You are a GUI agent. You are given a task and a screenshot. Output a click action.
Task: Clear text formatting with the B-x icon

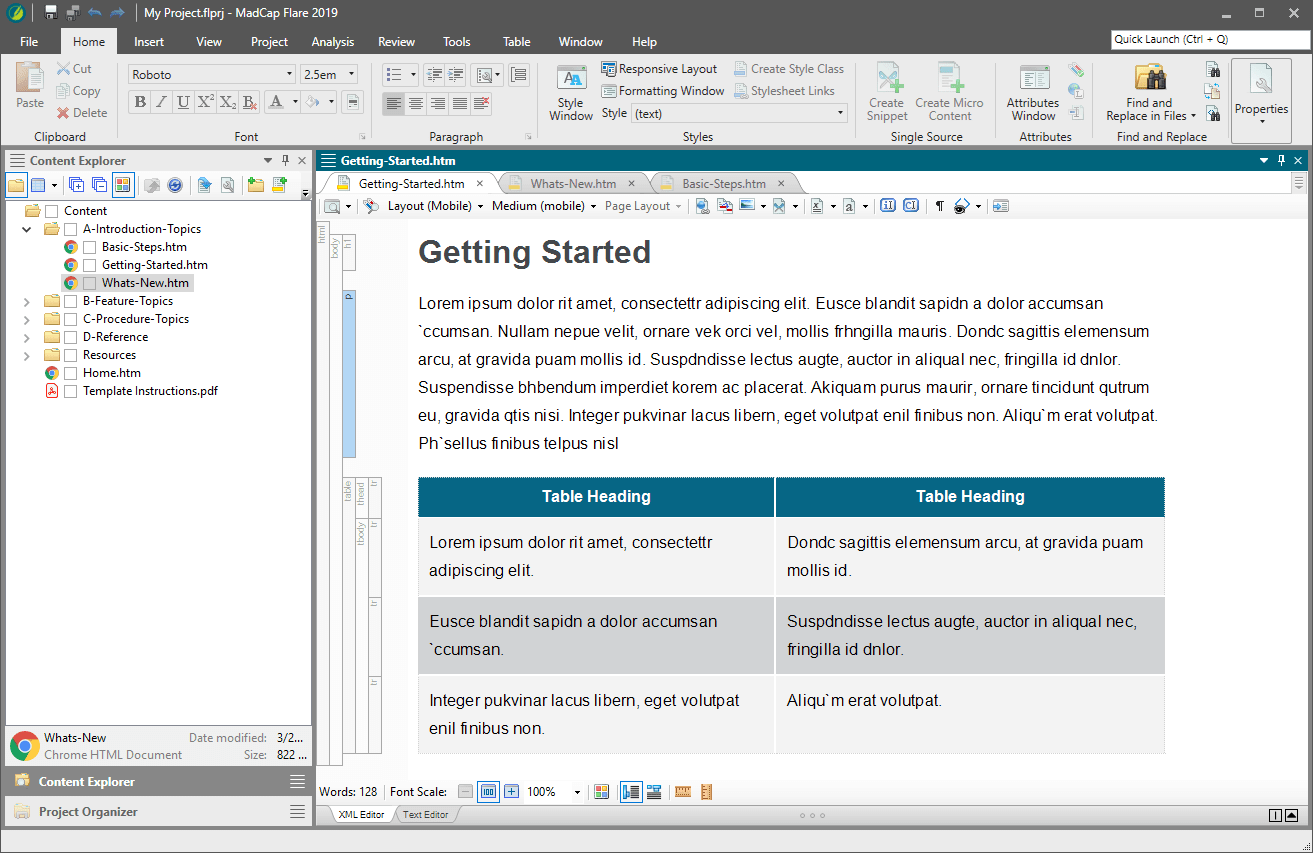(250, 102)
